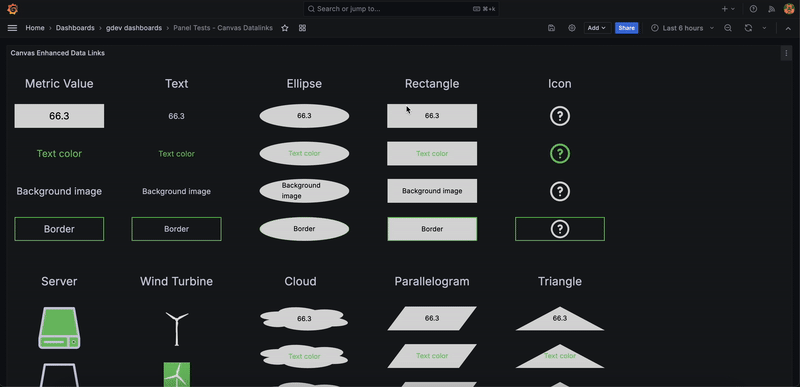Open the hamburger navigation menu

13,28
